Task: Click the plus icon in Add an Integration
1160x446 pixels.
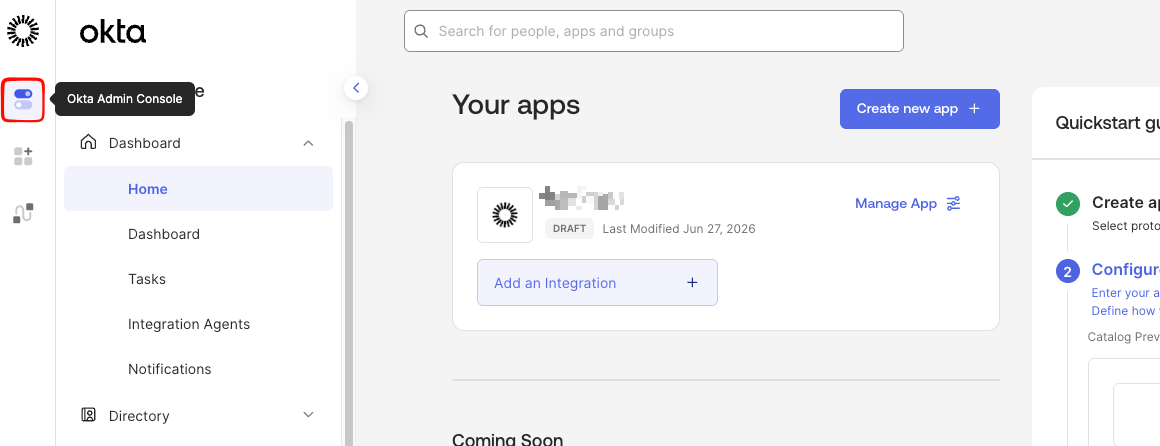Action: tap(692, 283)
